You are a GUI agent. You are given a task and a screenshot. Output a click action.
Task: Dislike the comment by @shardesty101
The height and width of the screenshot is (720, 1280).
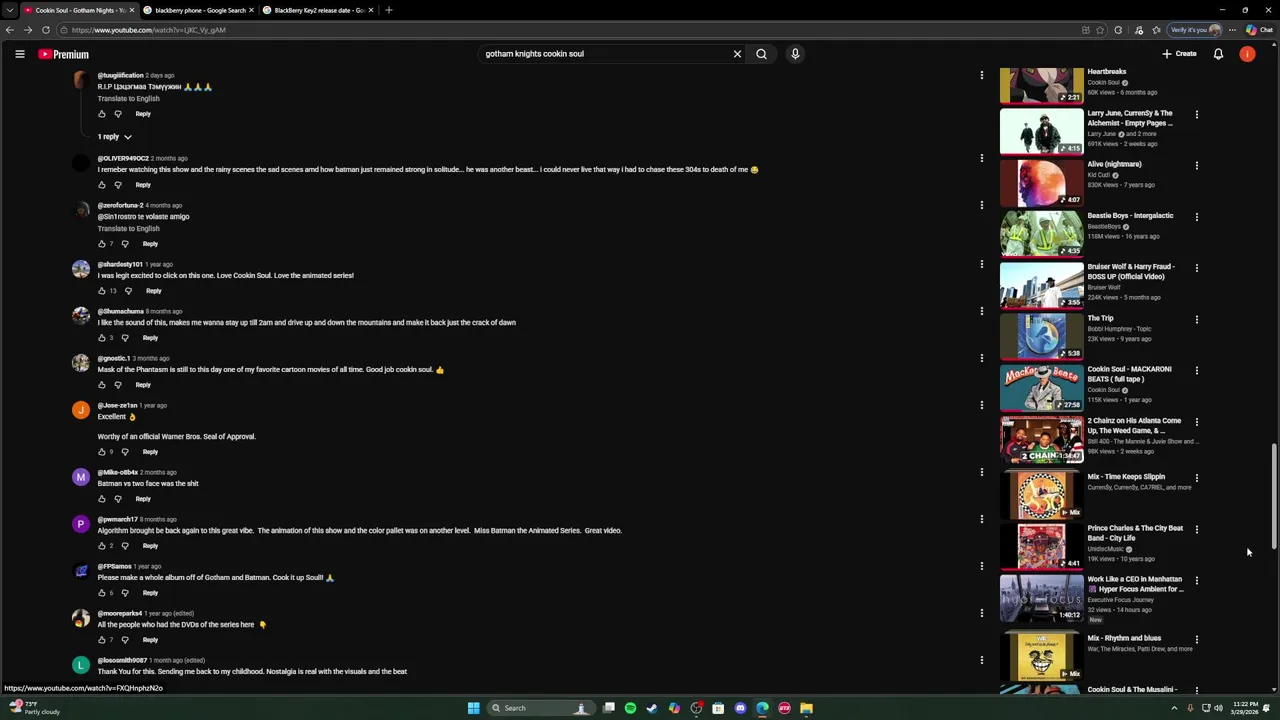coord(128,291)
